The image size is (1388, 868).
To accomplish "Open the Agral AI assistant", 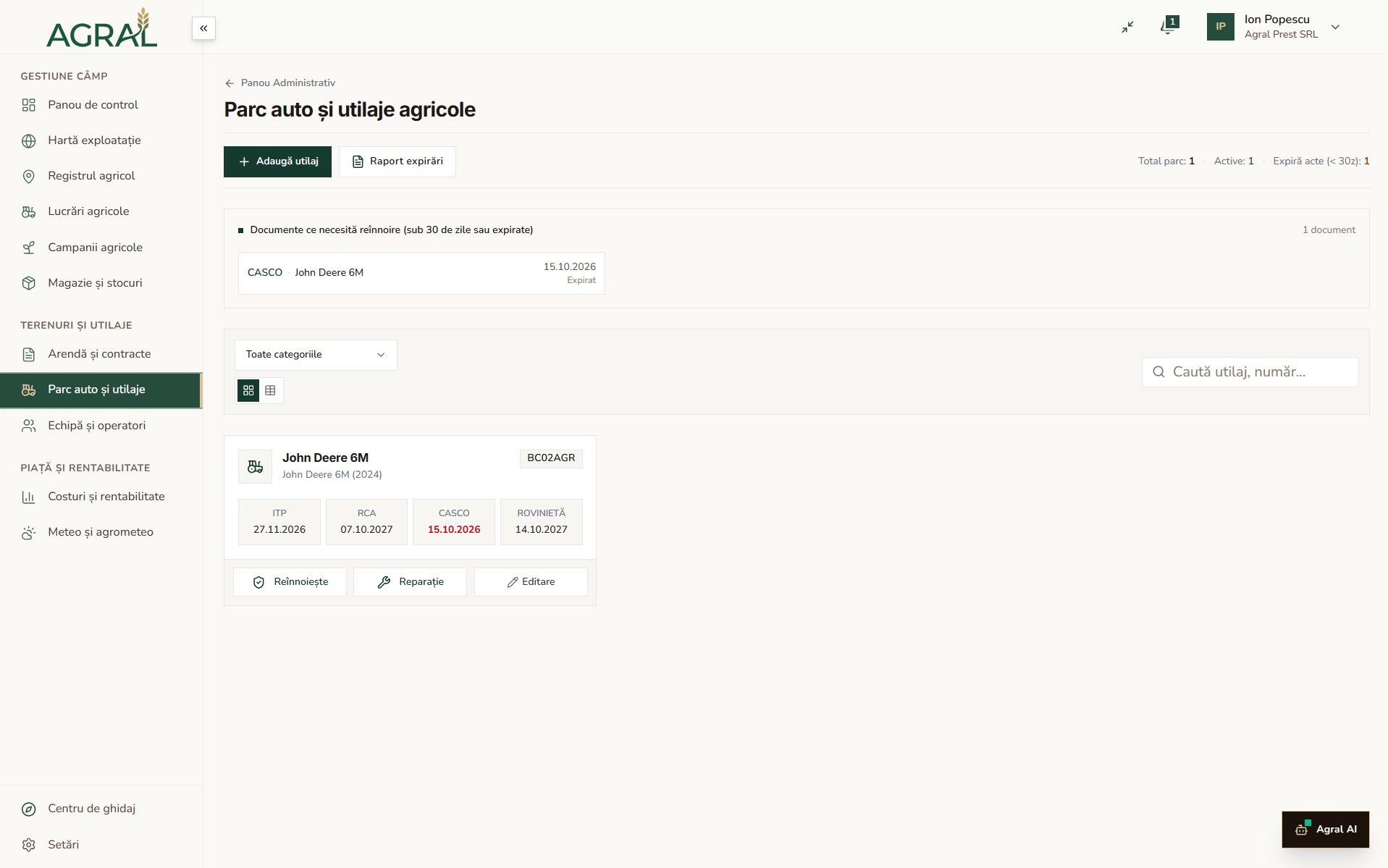I will (x=1325, y=829).
